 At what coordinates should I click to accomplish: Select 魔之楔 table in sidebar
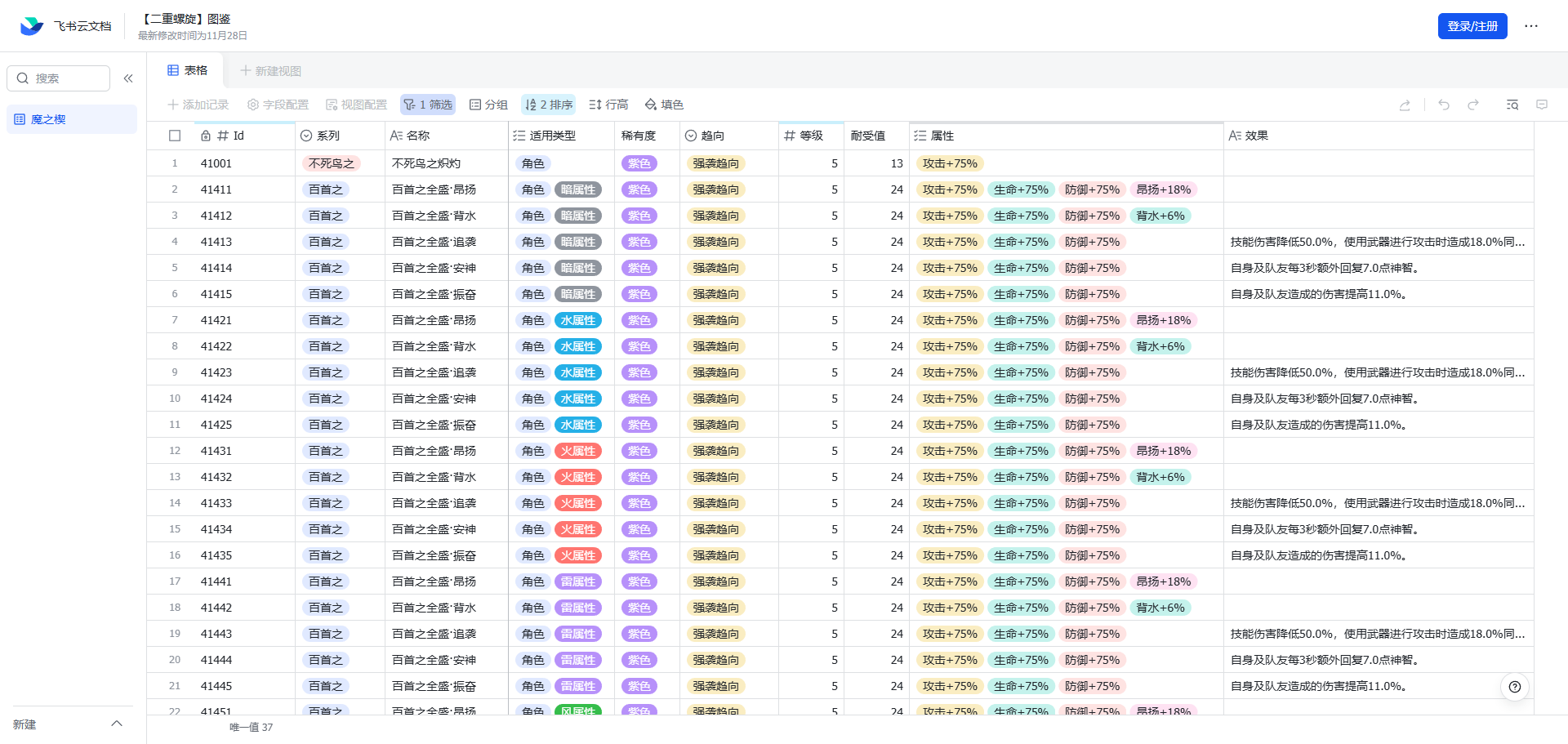(x=49, y=119)
